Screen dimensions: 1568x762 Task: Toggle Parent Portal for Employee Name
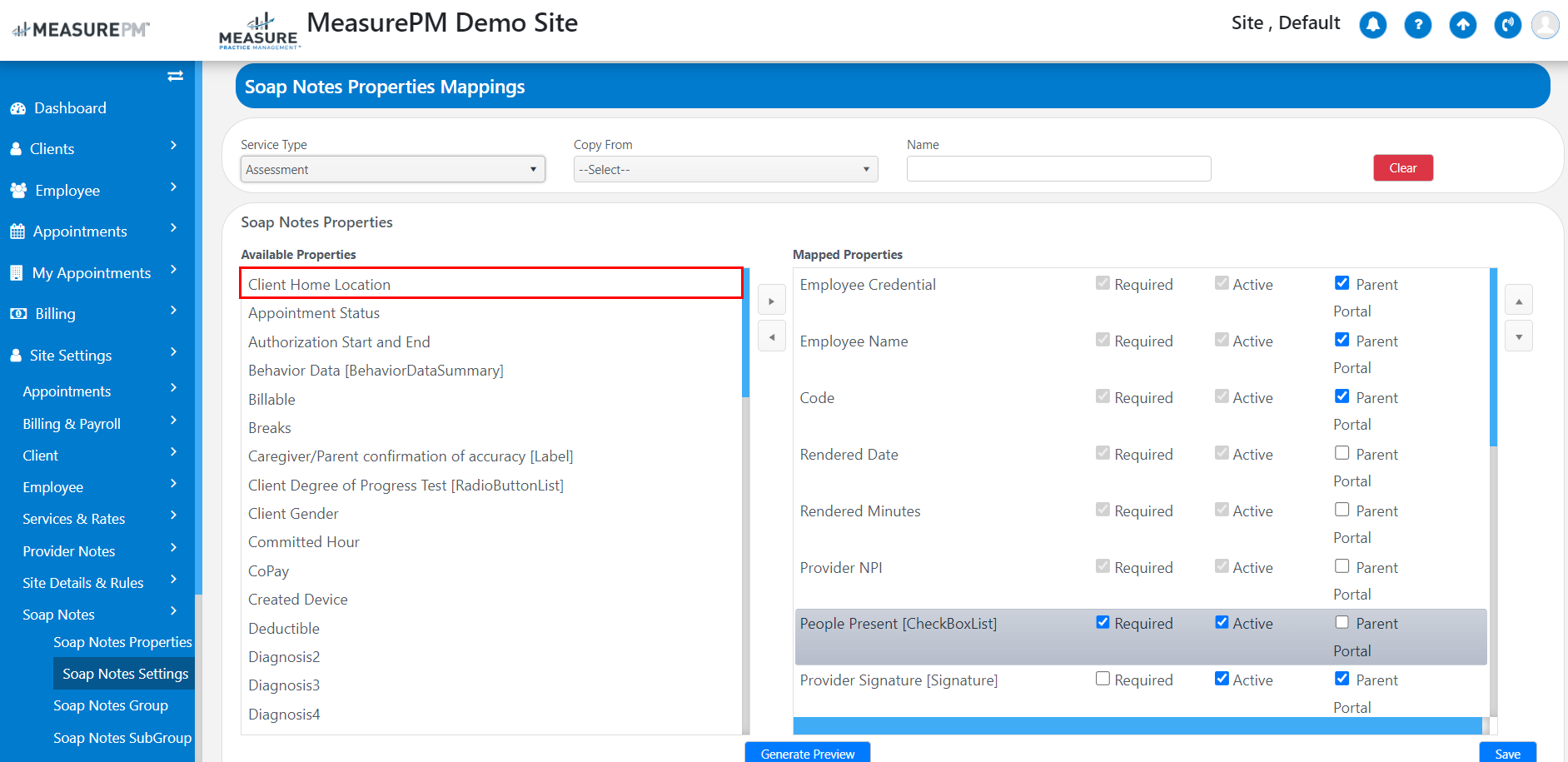[1342, 340]
